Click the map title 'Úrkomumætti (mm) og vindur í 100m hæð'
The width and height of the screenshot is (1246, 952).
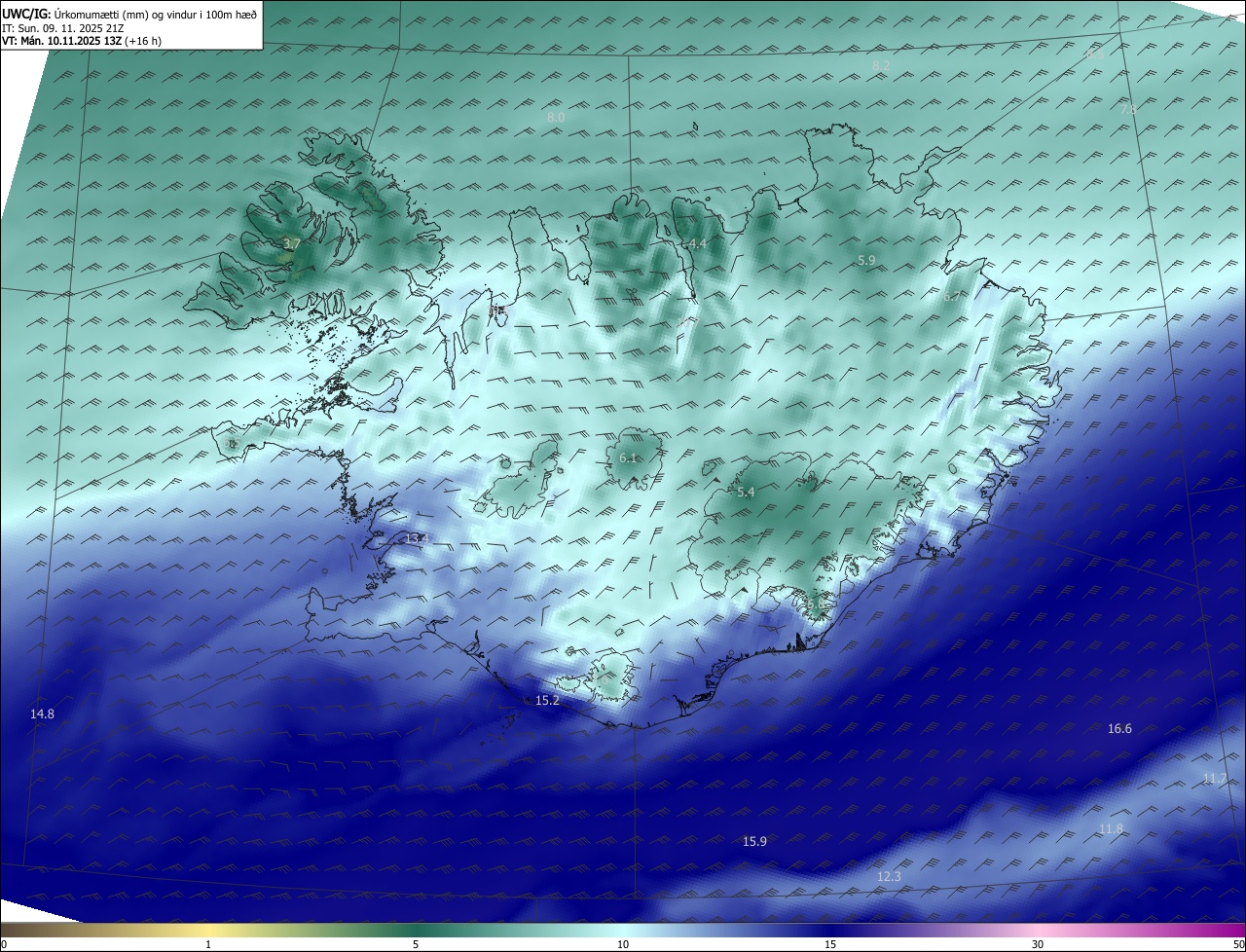(x=156, y=14)
